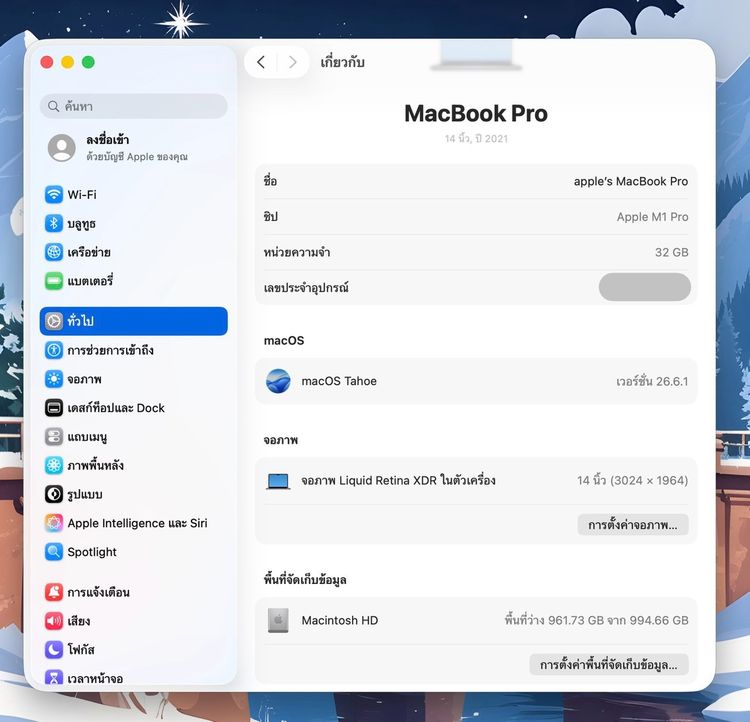Viewport: 750px width, 722px height.
Task: Open Wi-Fi settings icon in sidebar
Action: tap(54, 195)
